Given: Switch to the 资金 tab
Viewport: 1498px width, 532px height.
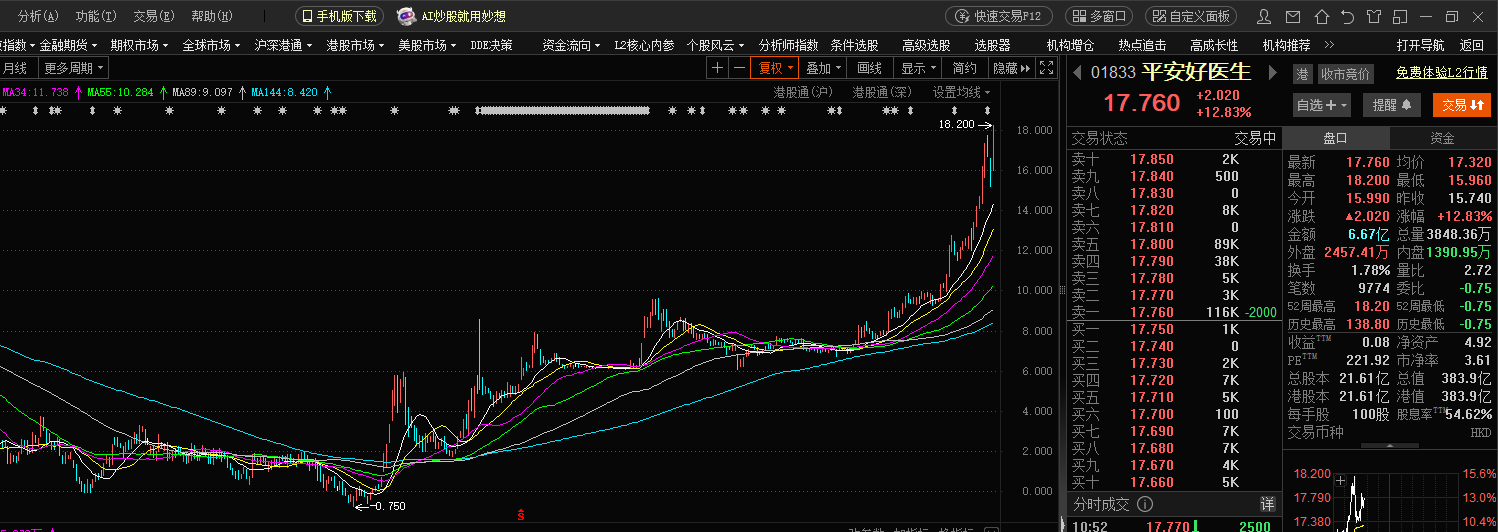Looking at the screenshot, I should click(x=1442, y=138).
